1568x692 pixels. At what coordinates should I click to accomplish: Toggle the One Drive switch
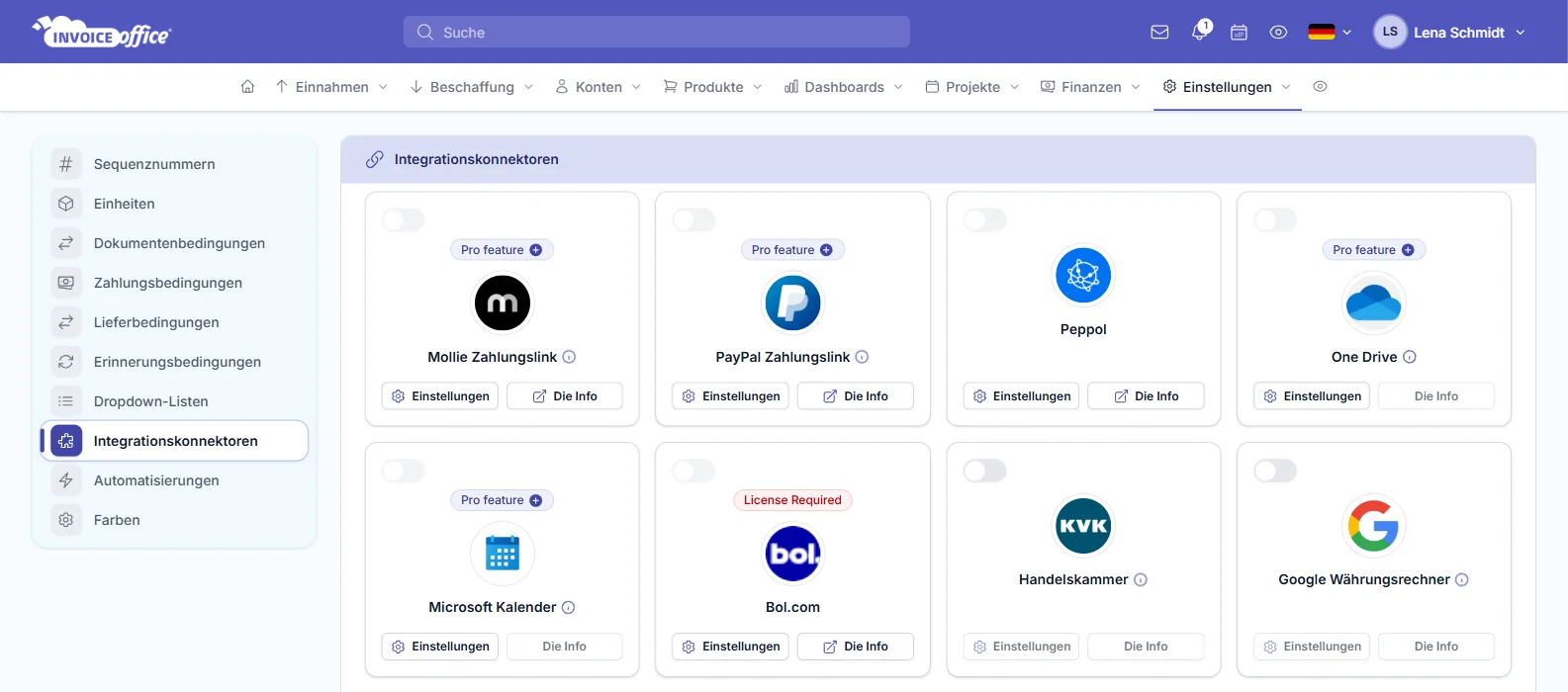point(1275,219)
